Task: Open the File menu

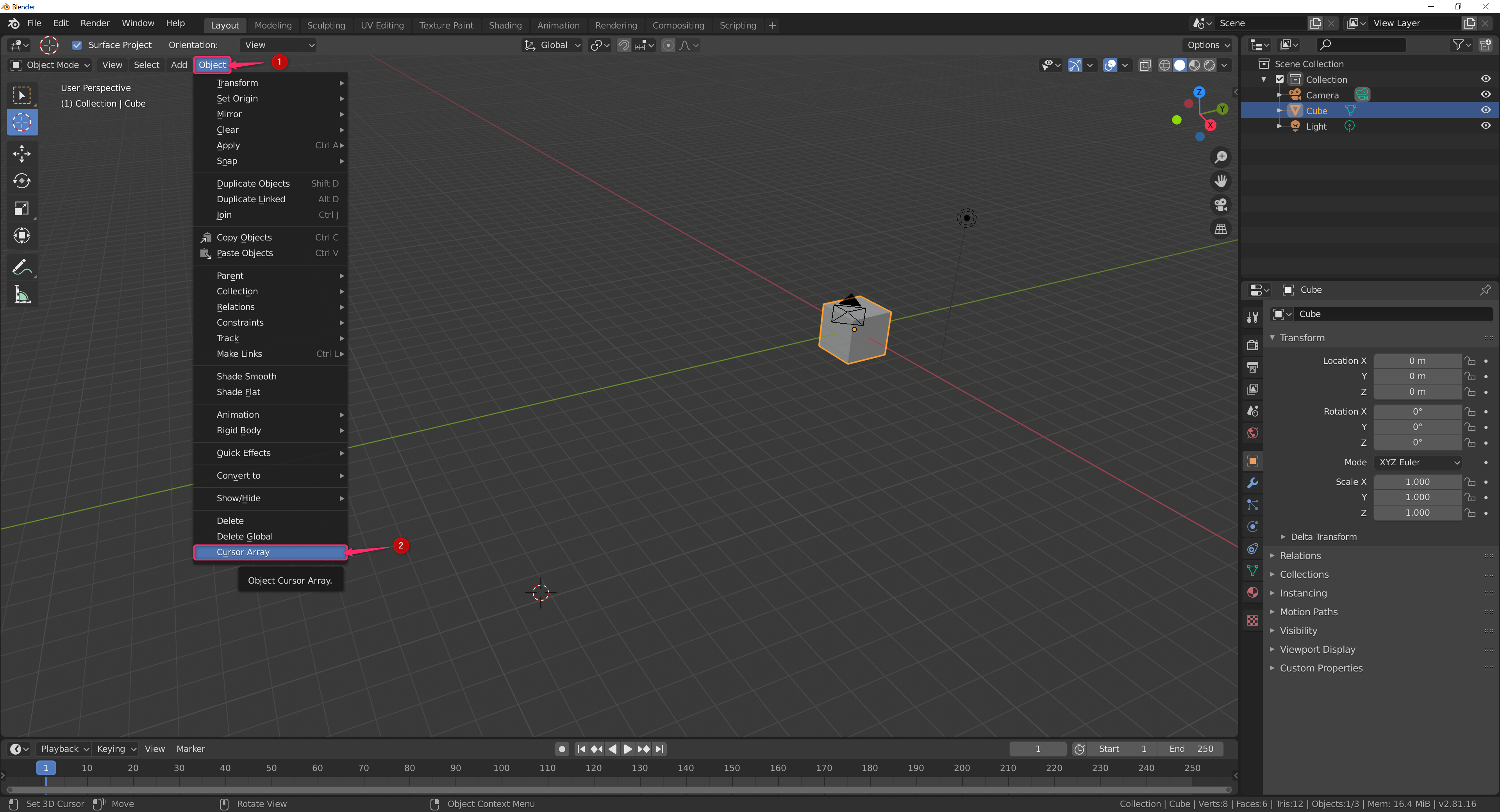Action: [34, 23]
